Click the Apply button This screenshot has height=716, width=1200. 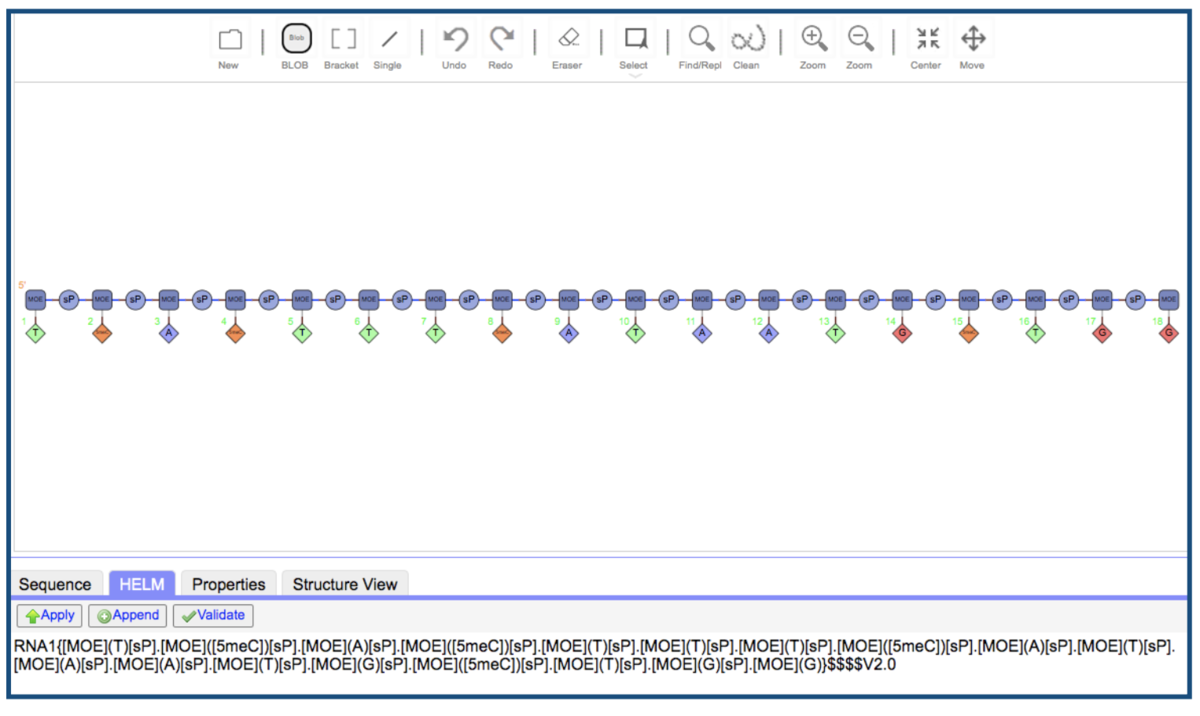point(50,616)
